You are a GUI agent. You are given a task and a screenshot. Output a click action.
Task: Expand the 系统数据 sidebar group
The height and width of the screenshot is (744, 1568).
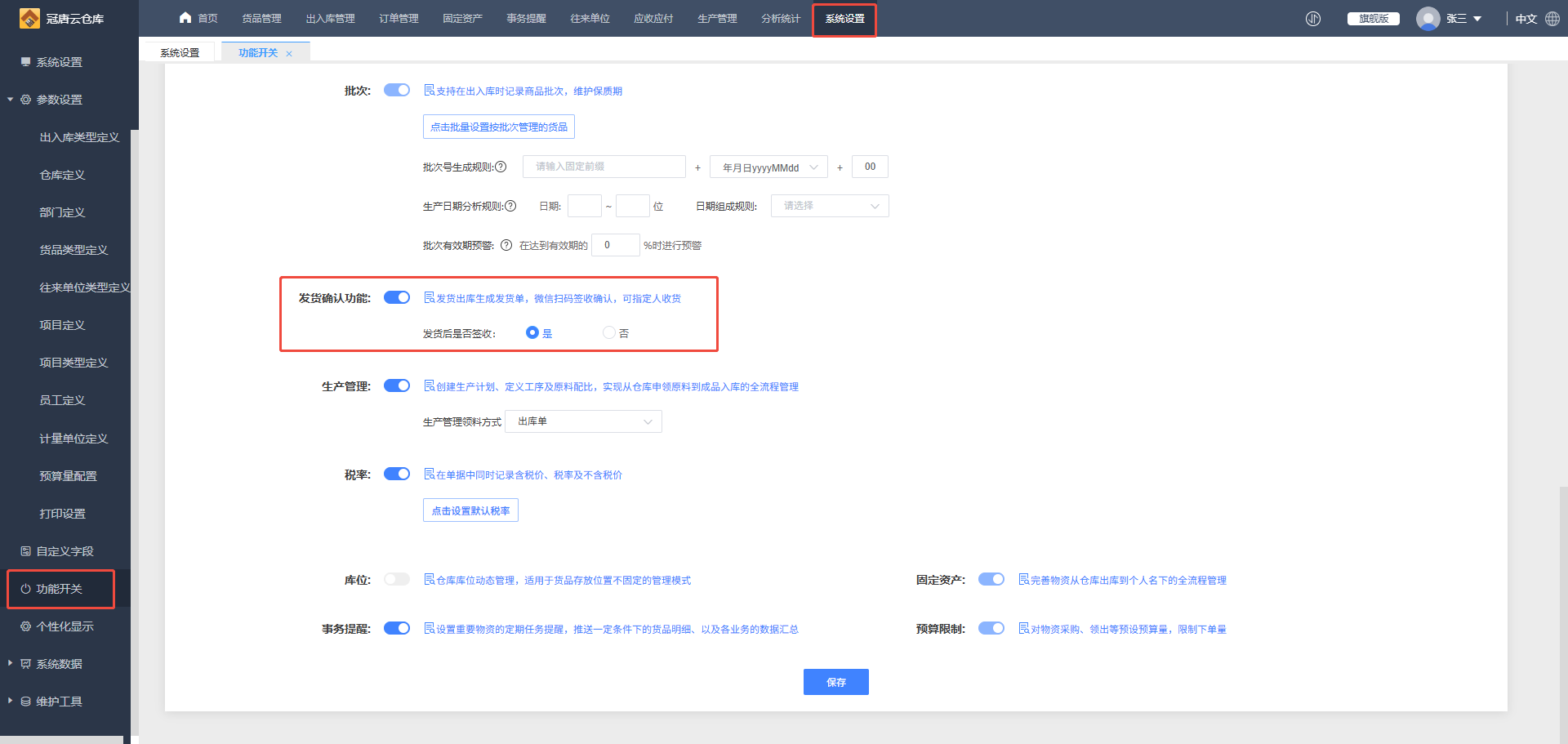pos(11,663)
